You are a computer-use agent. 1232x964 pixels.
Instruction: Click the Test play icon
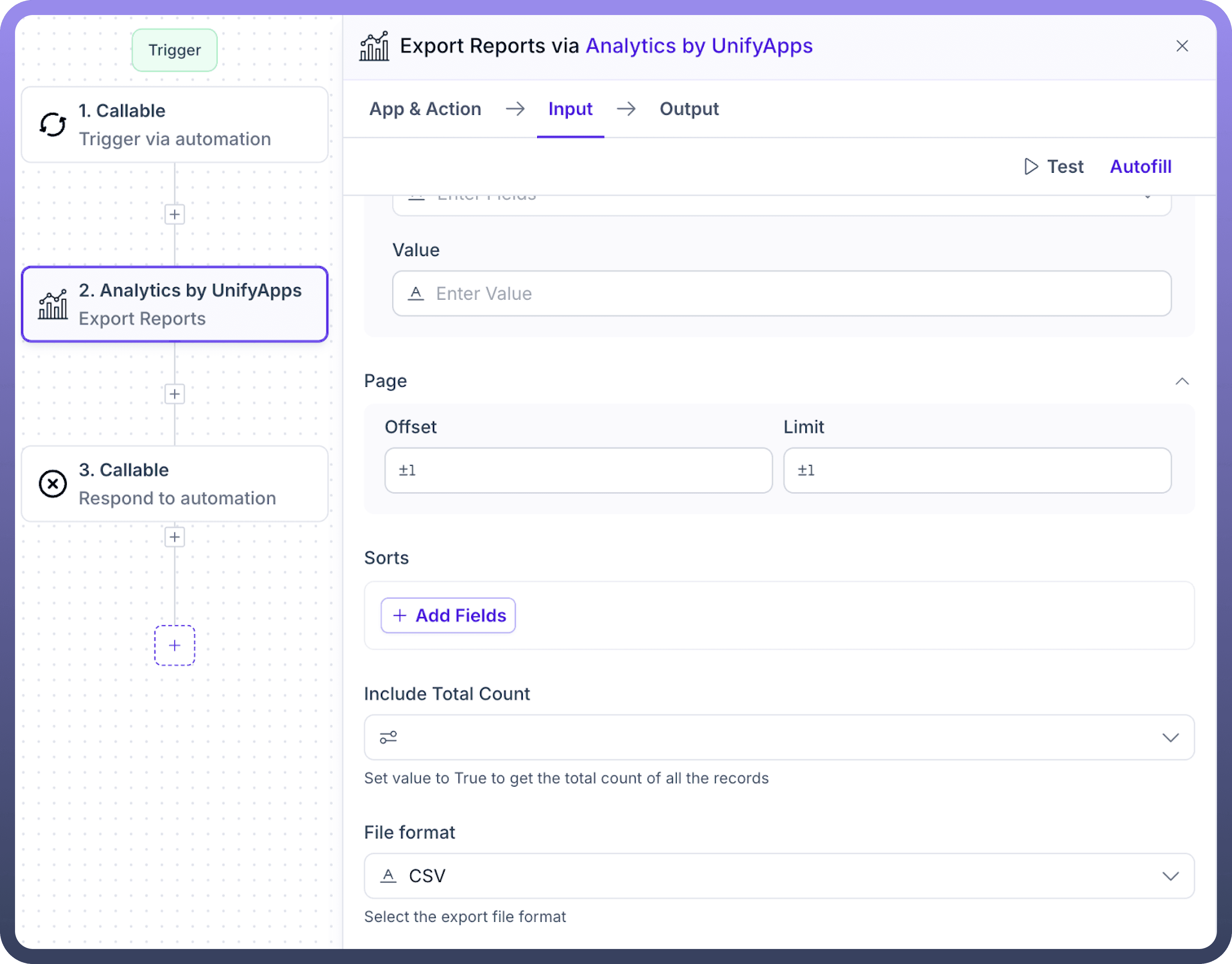[x=1031, y=166]
